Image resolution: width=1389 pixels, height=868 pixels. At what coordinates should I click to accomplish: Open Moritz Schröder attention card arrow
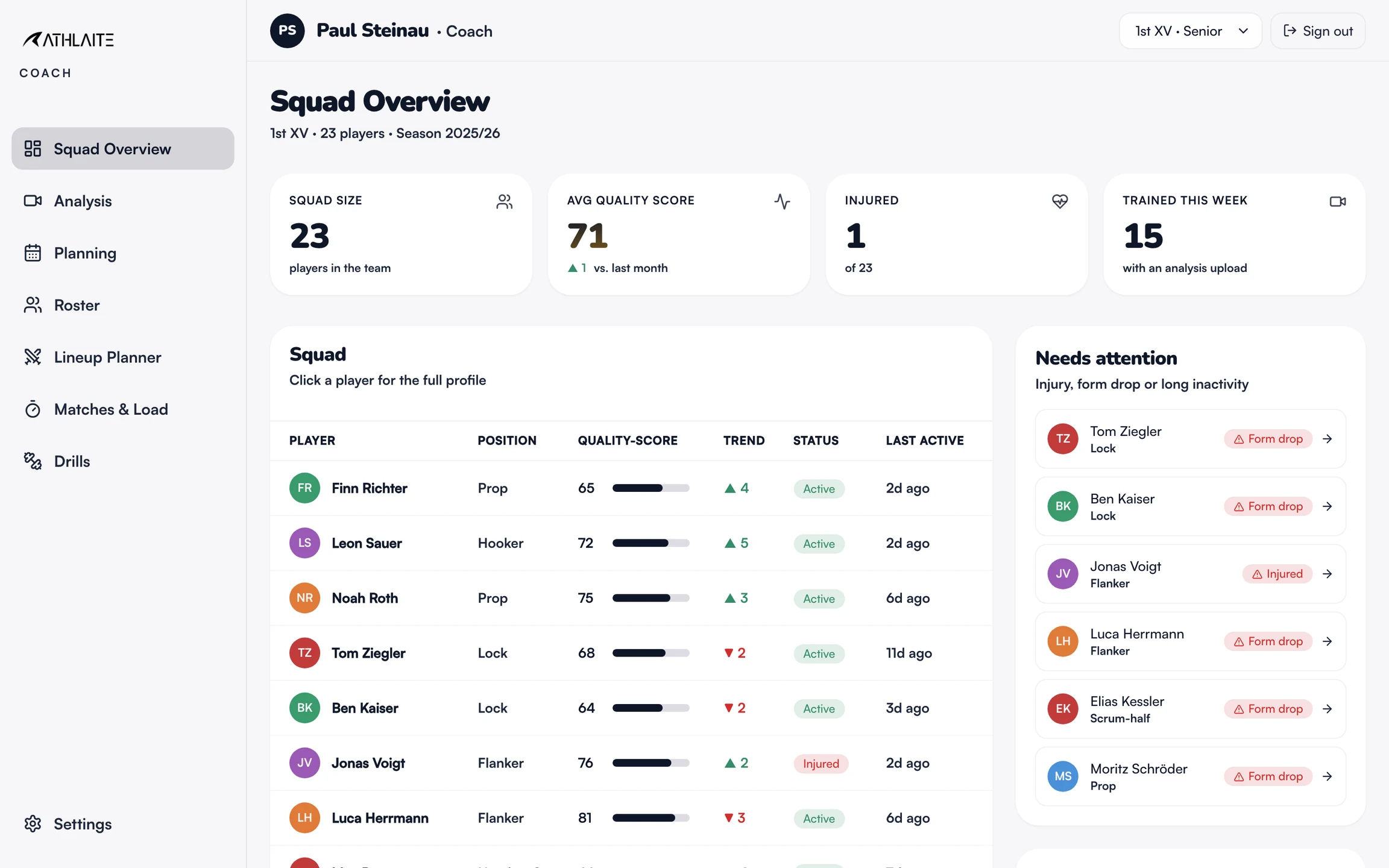coord(1328,776)
